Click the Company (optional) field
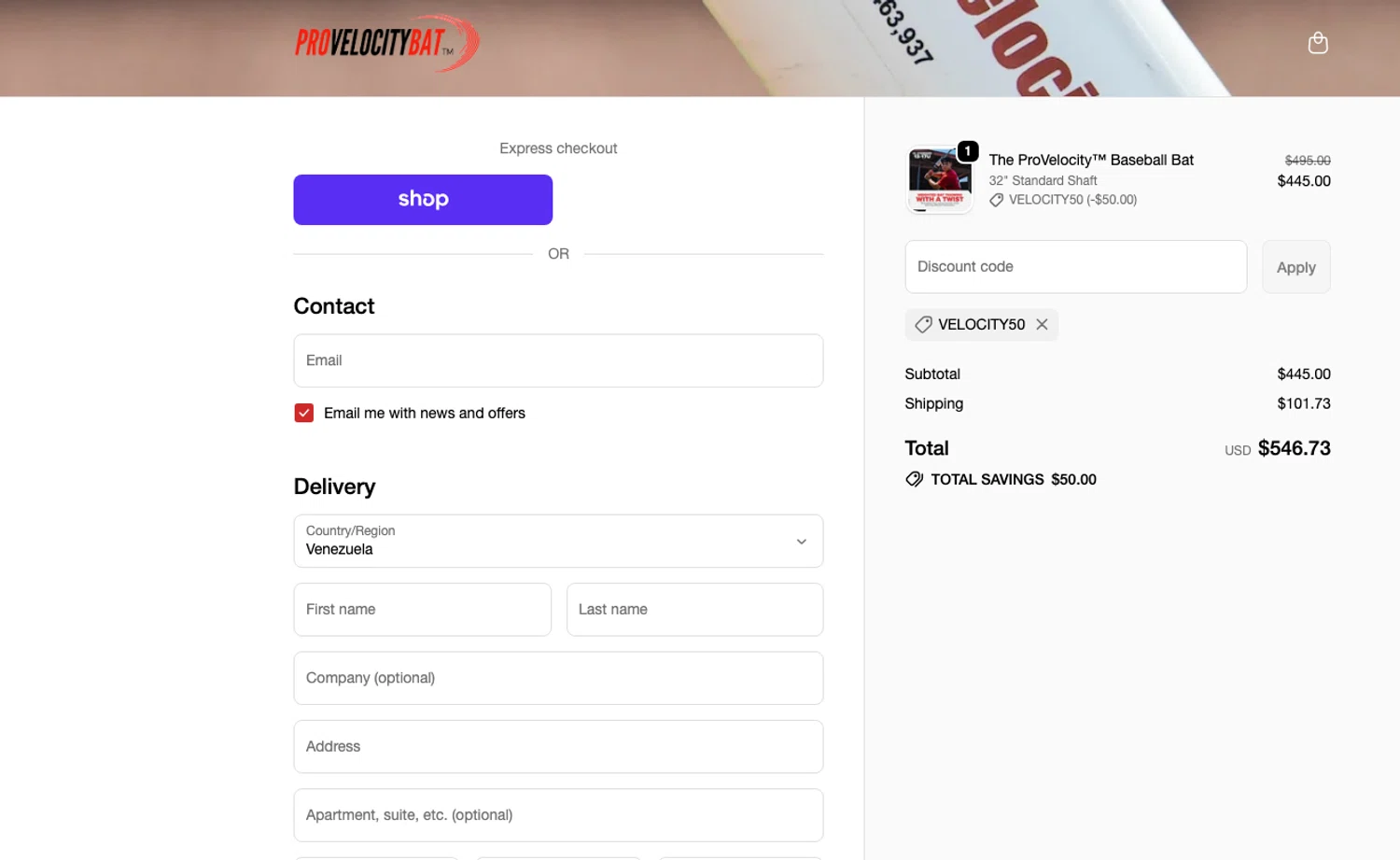The width and height of the screenshot is (1400, 860). [x=558, y=678]
